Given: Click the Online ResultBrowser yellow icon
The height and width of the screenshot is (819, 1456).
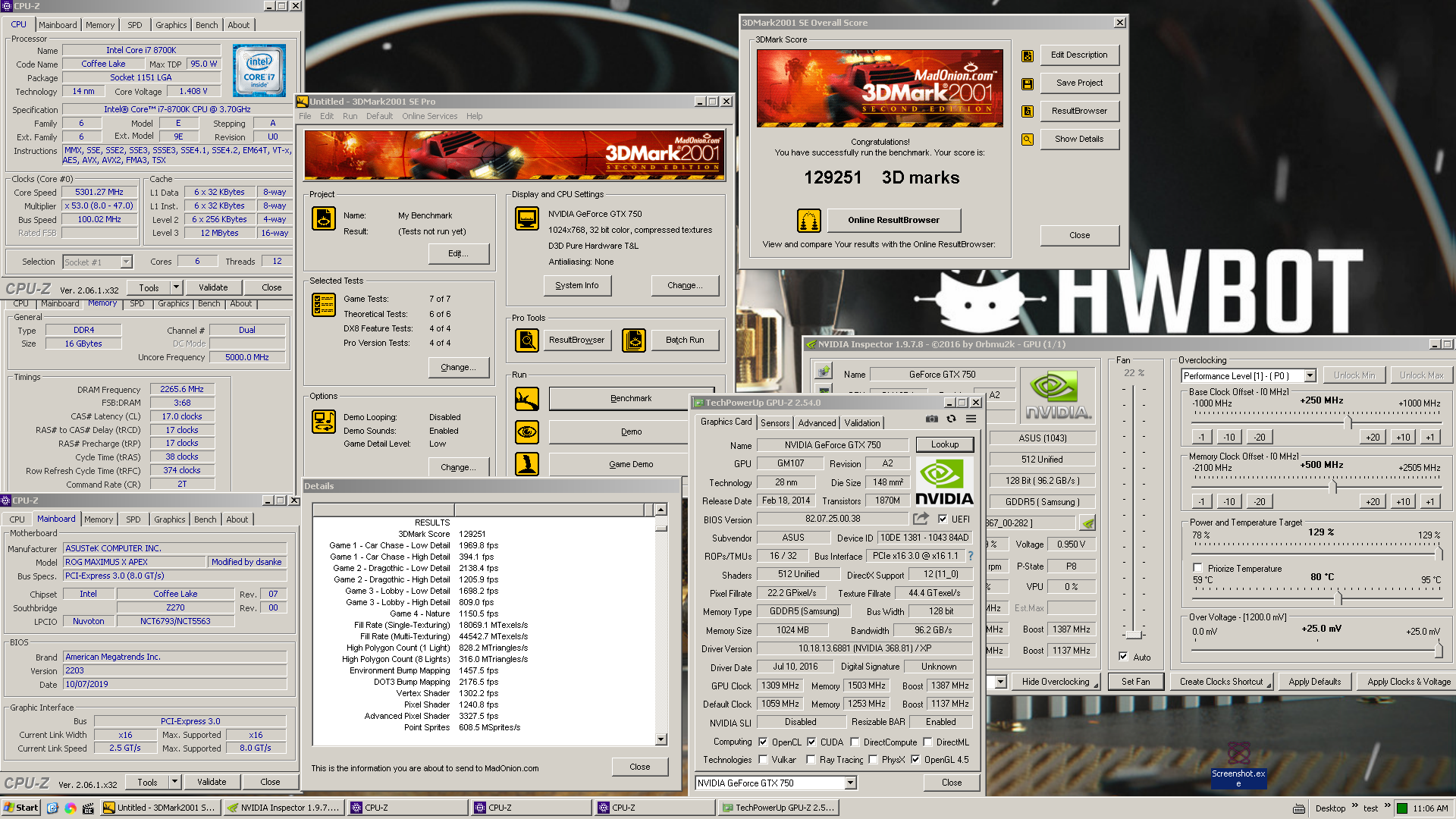Looking at the screenshot, I should [809, 221].
